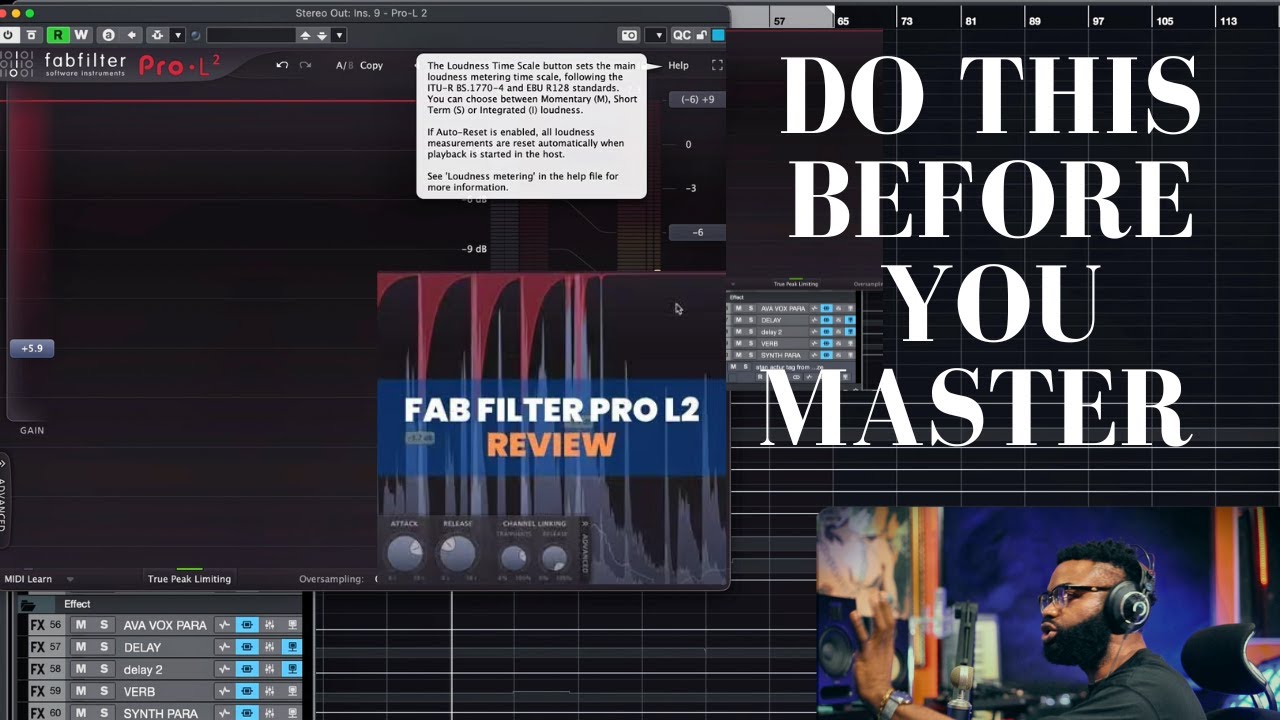Click the lock icon next to QC
1280x720 pixels.
(x=701, y=35)
